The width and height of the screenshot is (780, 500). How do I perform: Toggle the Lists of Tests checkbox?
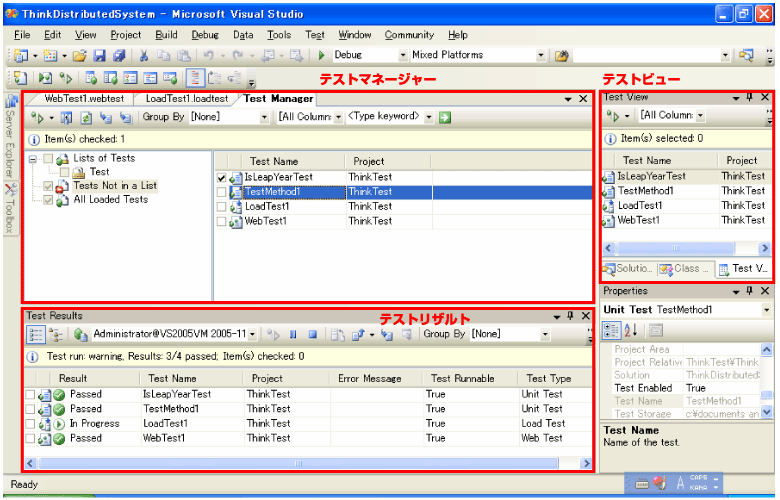pyautogui.click(x=48, y=159)
